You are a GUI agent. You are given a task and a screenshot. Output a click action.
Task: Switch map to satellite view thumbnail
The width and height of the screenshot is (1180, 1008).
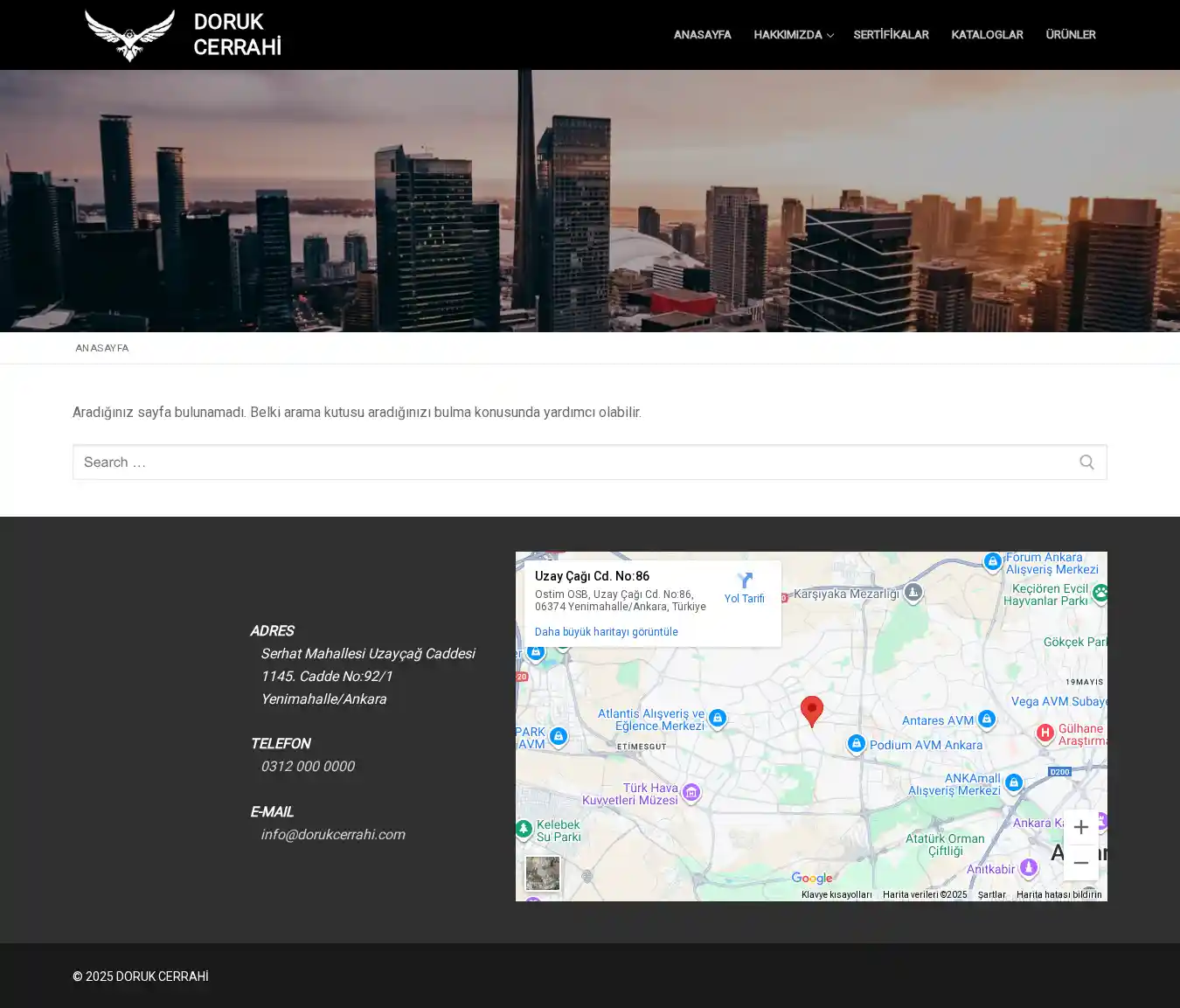pyautogui.click(x=543, y=873)
